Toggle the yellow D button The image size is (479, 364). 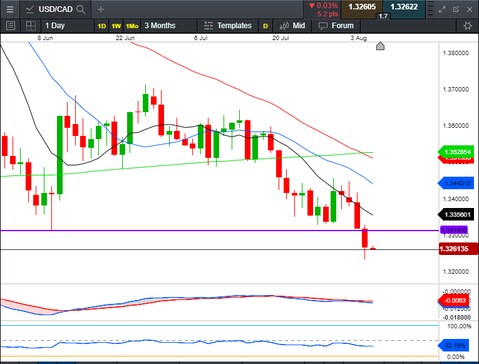coord(266,26)
